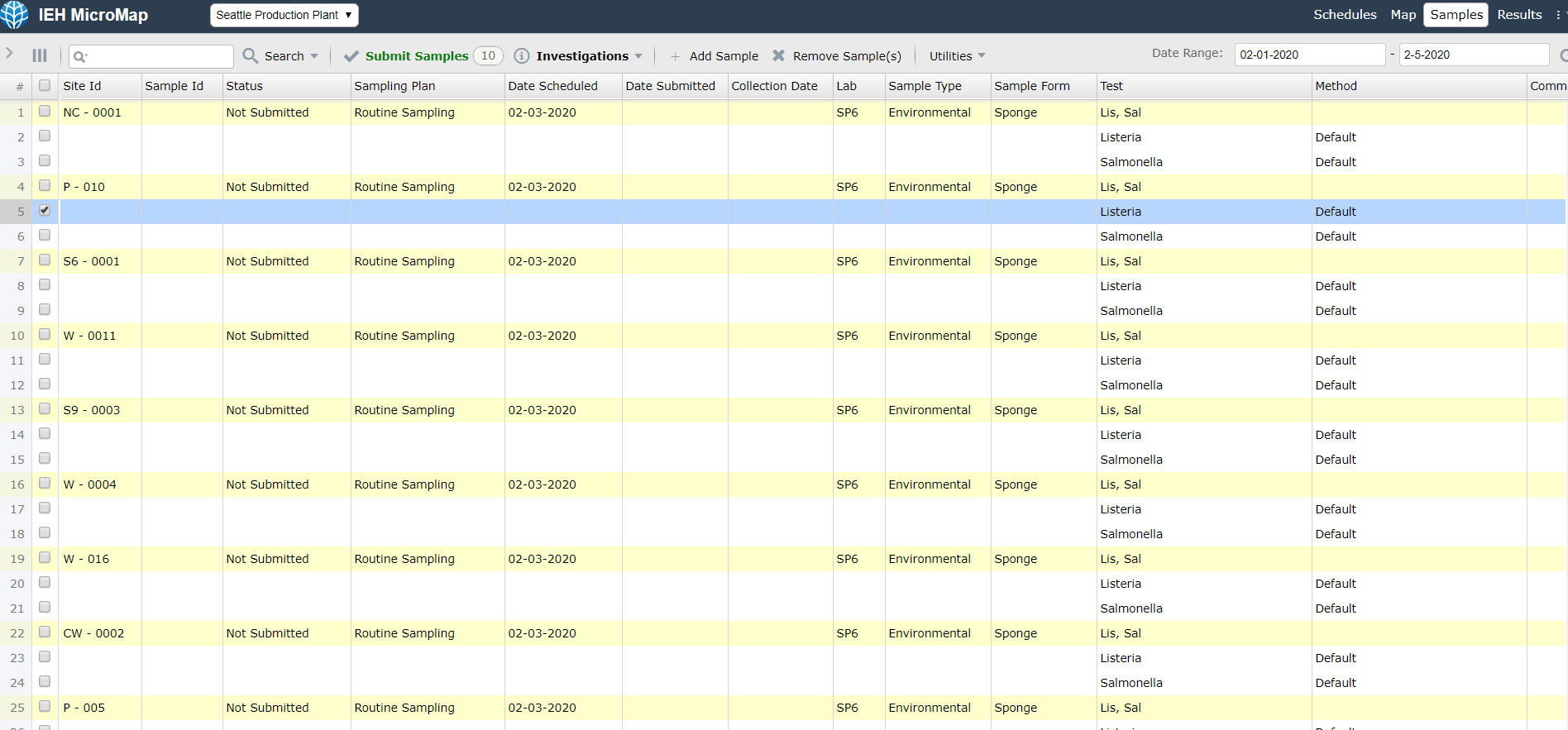Open the three-dot overflow menu in header
The height and width of the screenshot is (730, 1568).
pyautogui.click(x=1558, y=15)
